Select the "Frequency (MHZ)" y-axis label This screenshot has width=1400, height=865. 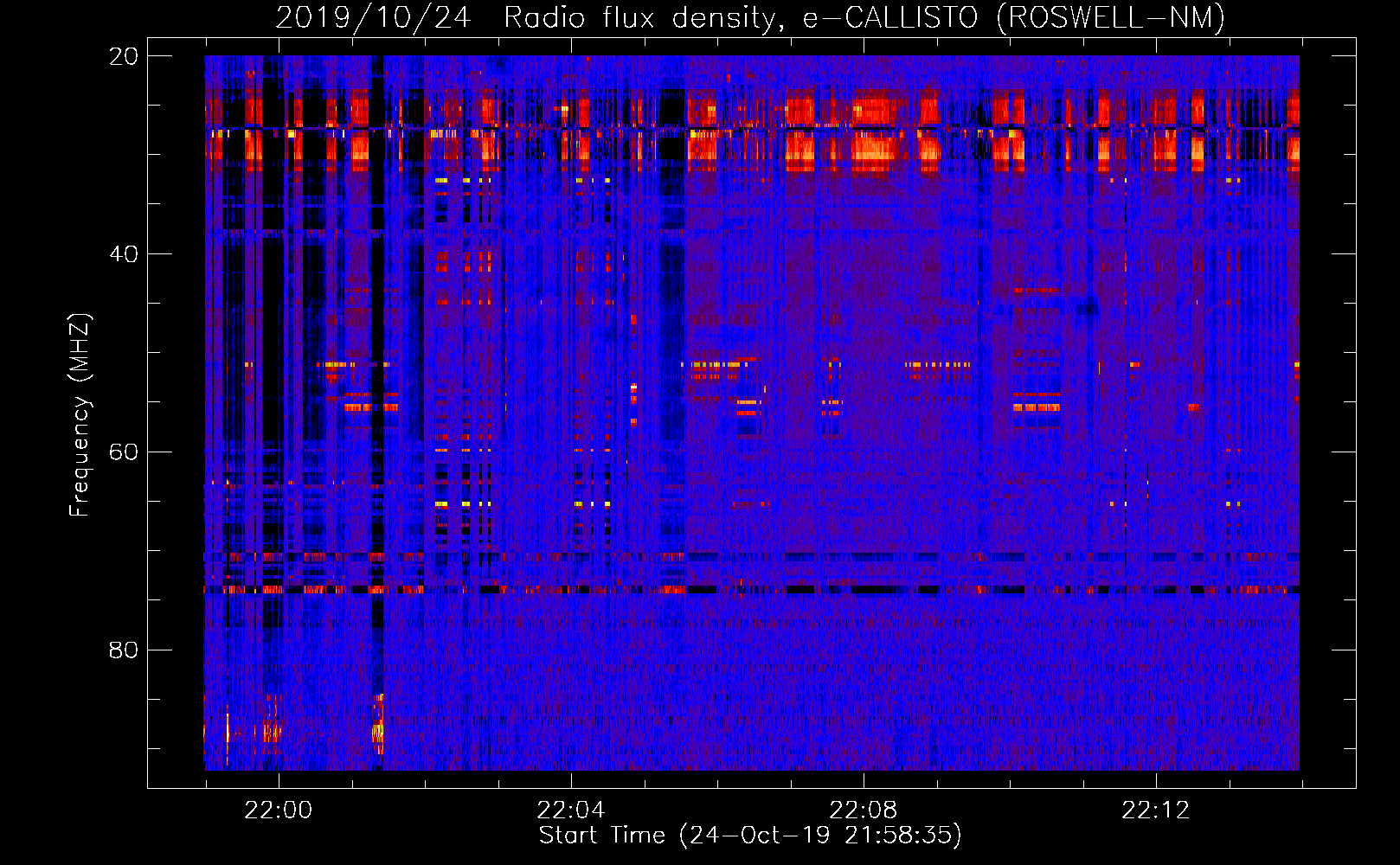click(80, 415)
